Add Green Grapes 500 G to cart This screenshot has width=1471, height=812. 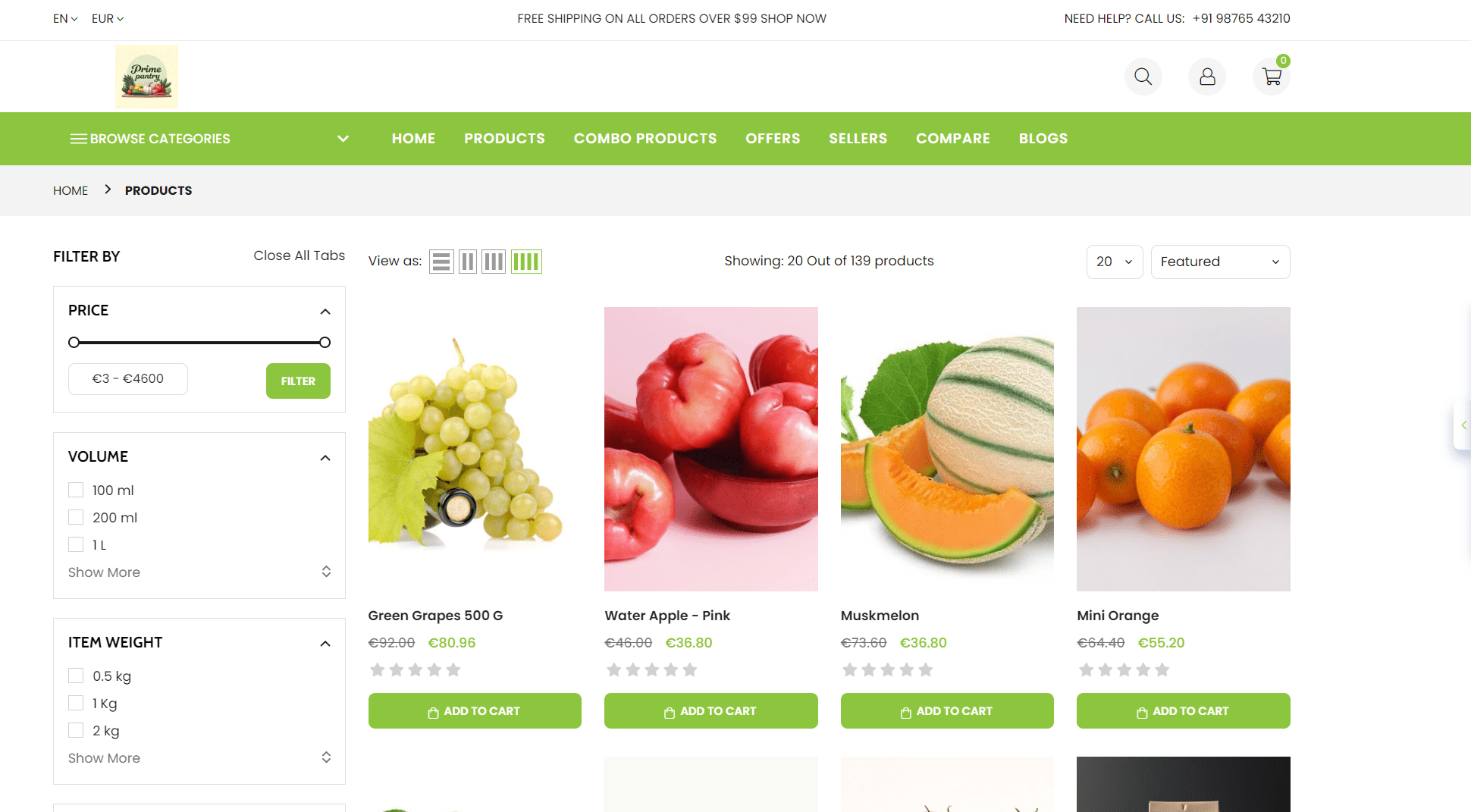point(475,711)
